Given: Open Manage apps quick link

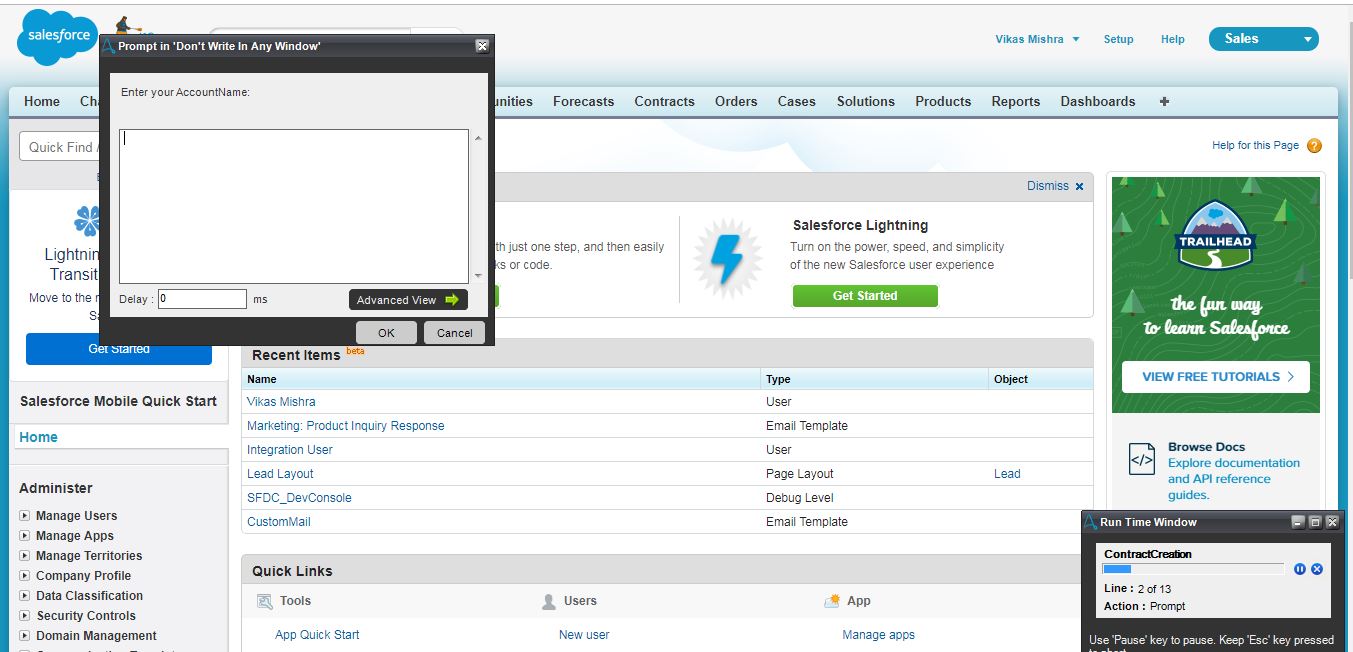Looking at the screenshot, I should click(879, 635).
